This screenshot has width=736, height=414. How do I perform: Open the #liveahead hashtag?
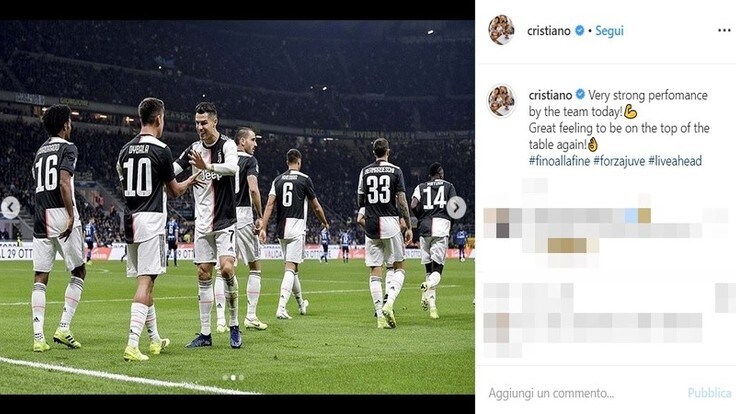675,161
